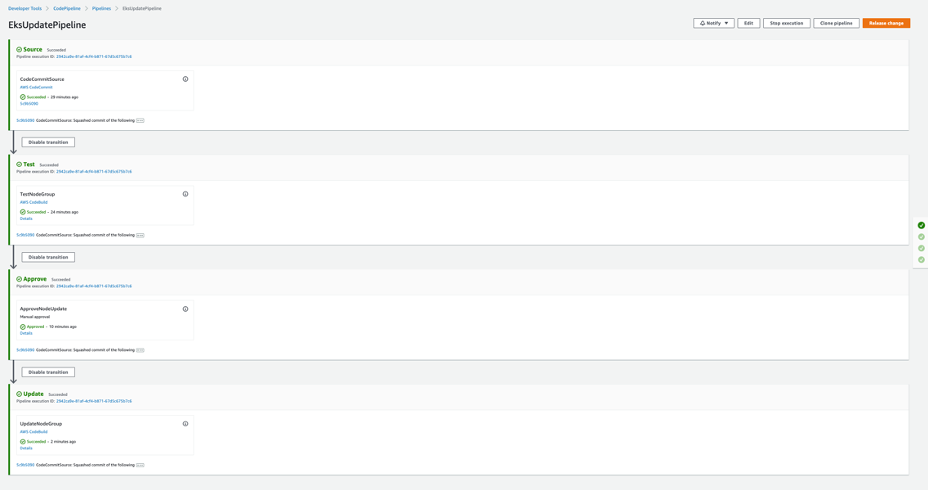Click the Clone pipeline button
This screenshot has height=490, width=928.
[x=836, y=23]
